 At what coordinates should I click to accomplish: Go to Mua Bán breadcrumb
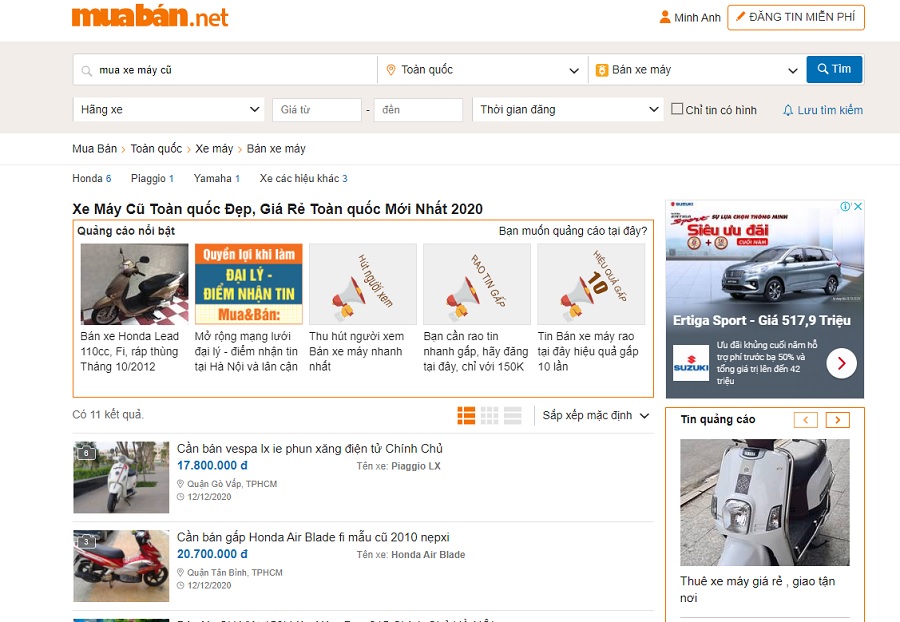[95, 149]
